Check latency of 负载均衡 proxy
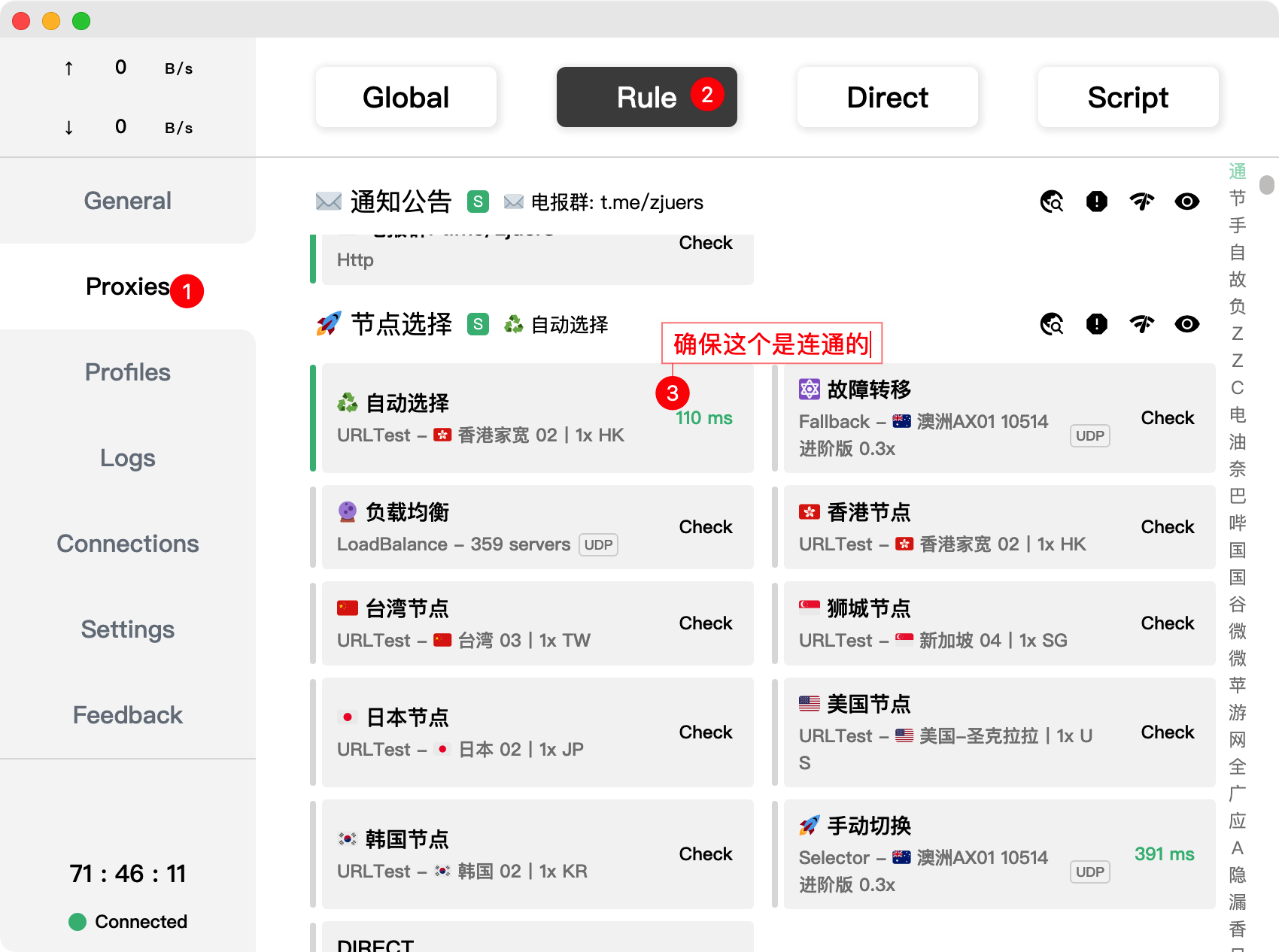This screenshot has width=1279, height=952. [x=705, y=527]
